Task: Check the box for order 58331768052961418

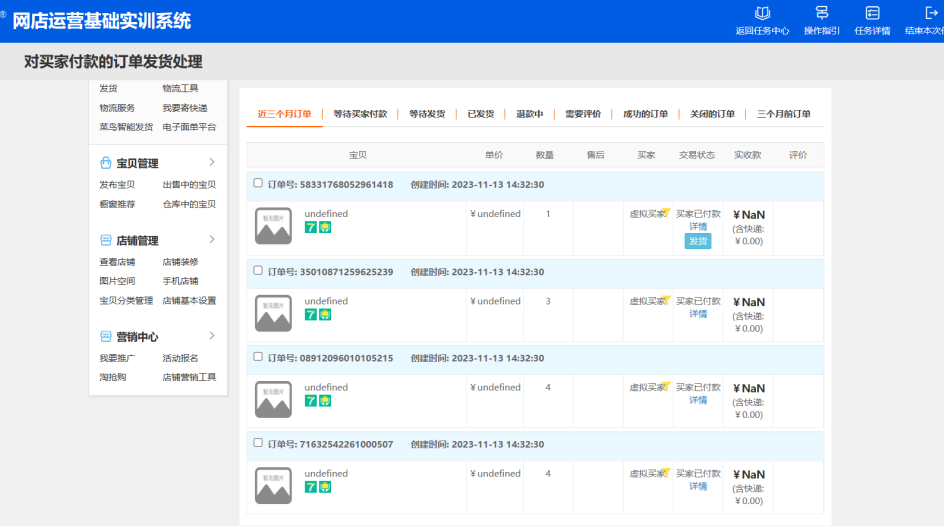Action: 258,183
